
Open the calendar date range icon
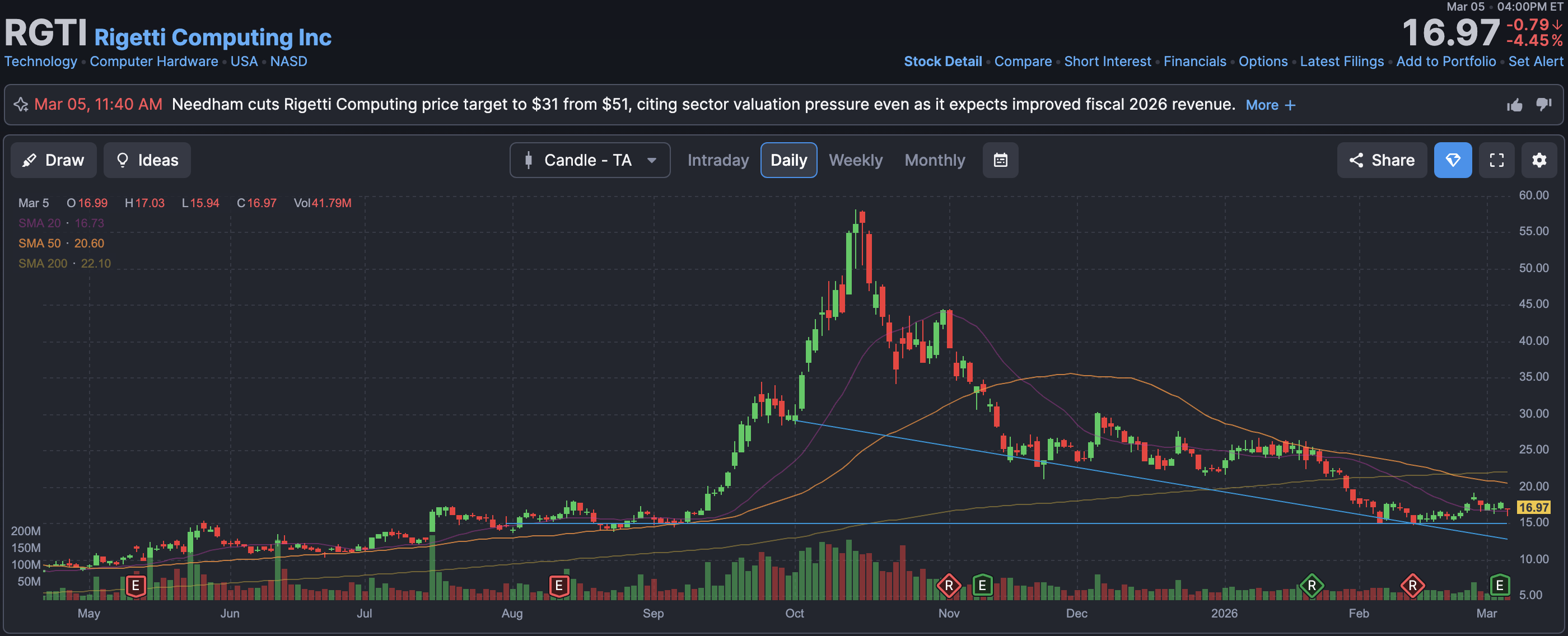[1000, 160]
